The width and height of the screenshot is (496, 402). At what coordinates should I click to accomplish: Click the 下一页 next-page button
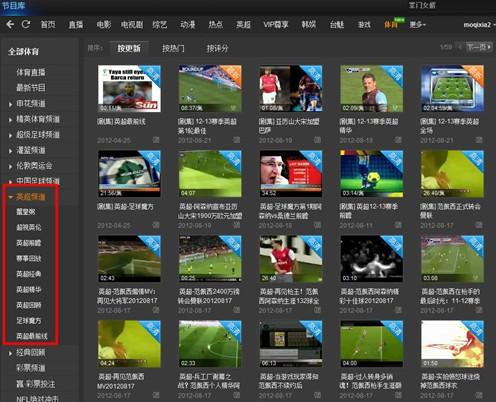point(478,47)
